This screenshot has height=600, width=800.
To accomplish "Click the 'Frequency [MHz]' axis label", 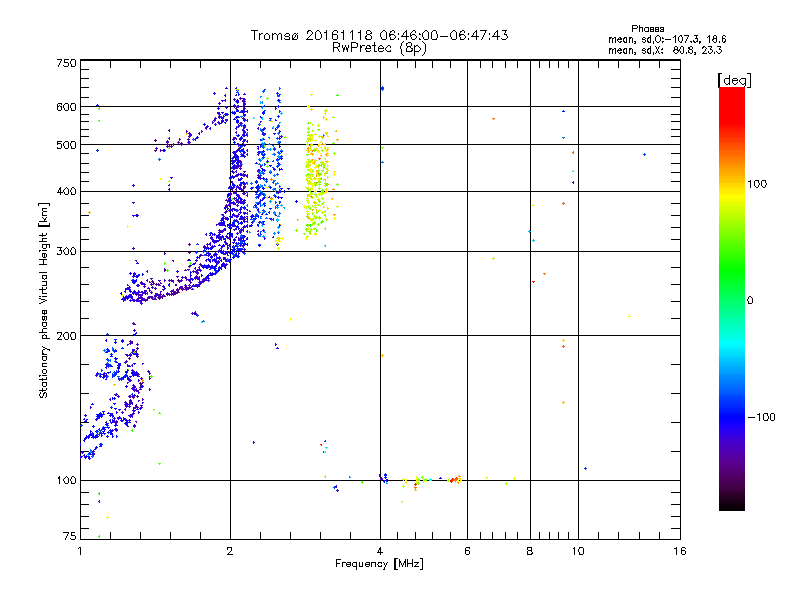I will (379, 564).
